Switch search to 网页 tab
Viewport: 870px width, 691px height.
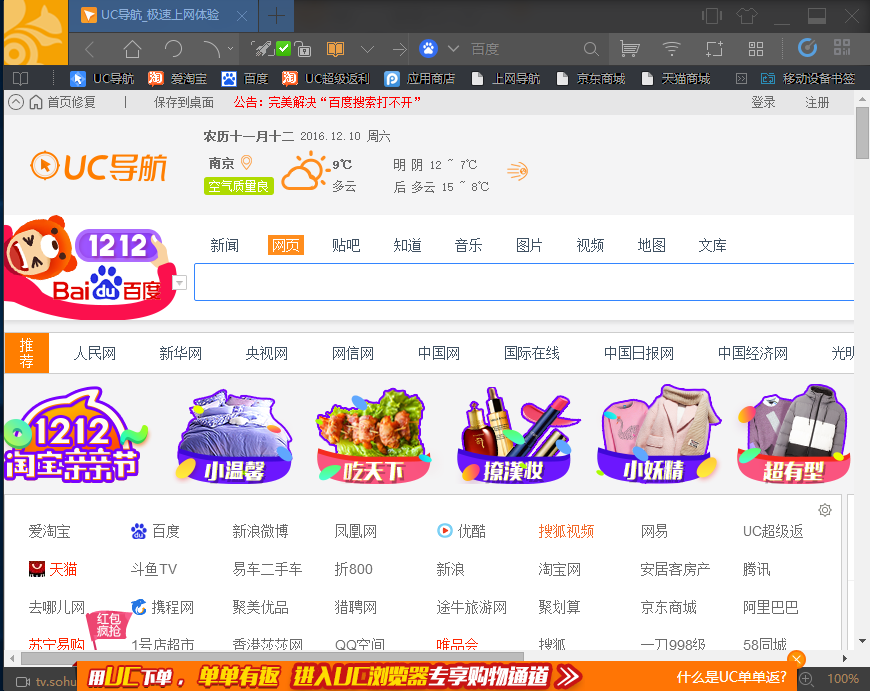pyautogui.click(x=286, y=245)
